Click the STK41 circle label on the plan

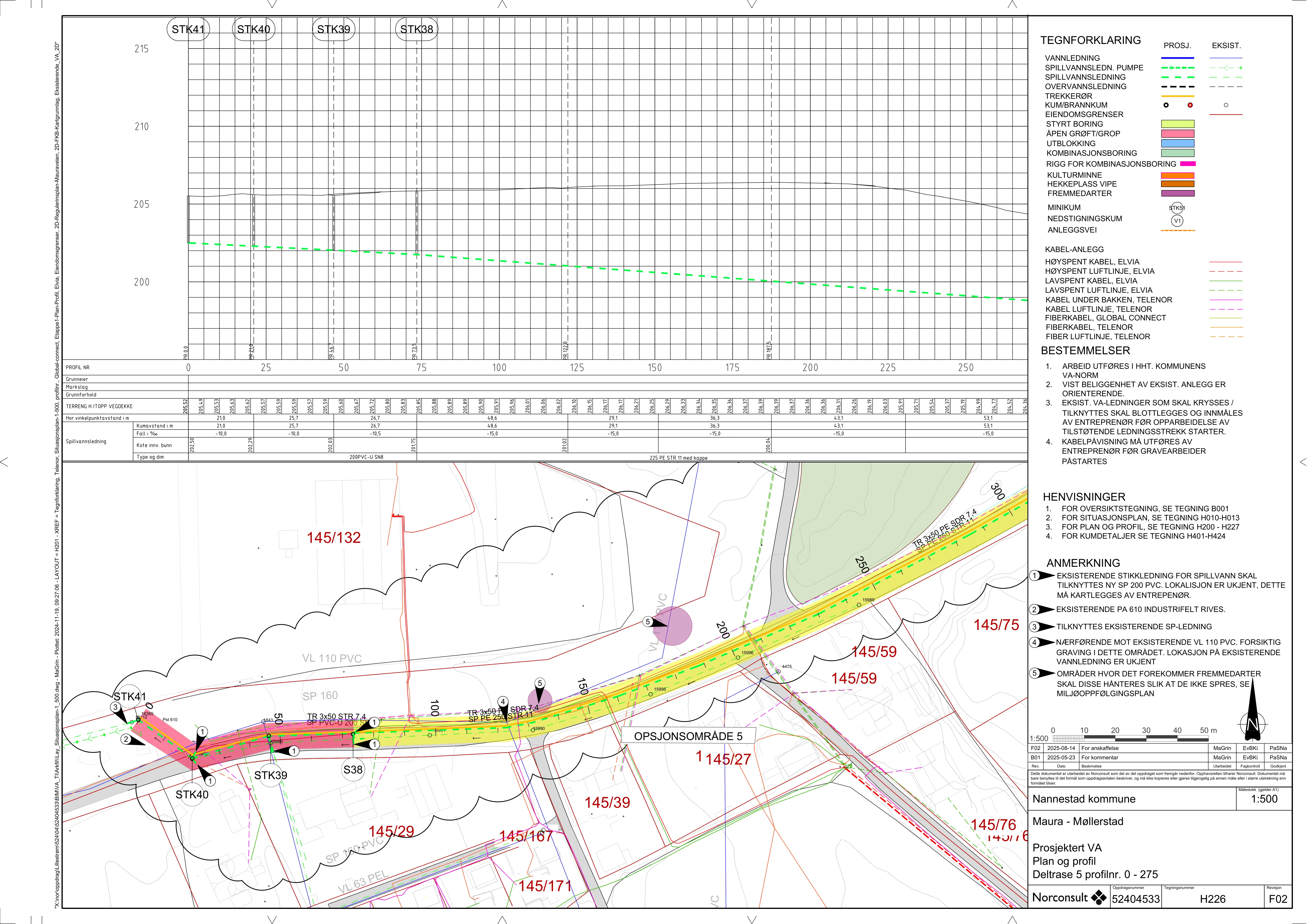point(130,696)
